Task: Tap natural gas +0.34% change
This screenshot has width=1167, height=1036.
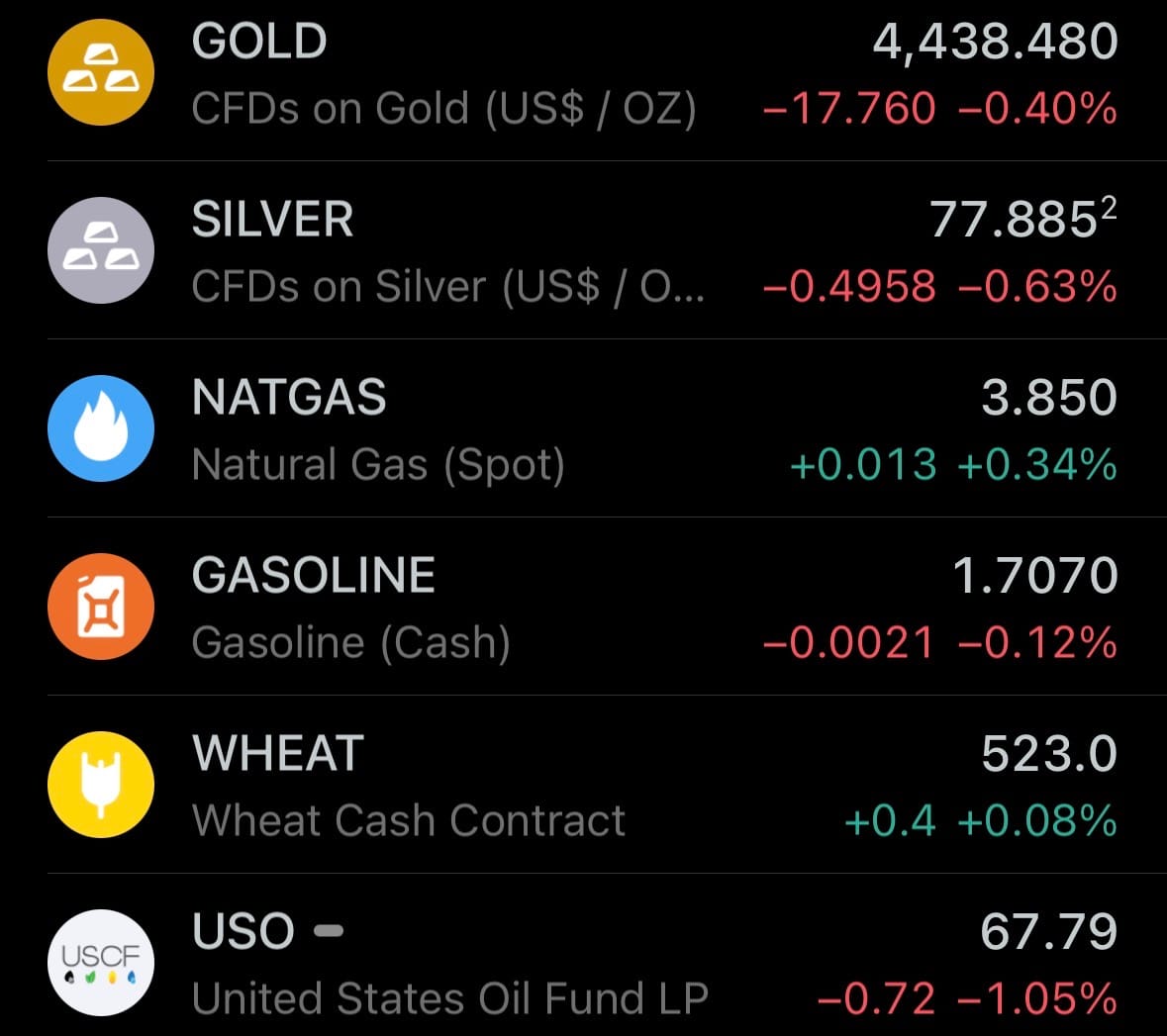Action: click(x=1037, y=465)
